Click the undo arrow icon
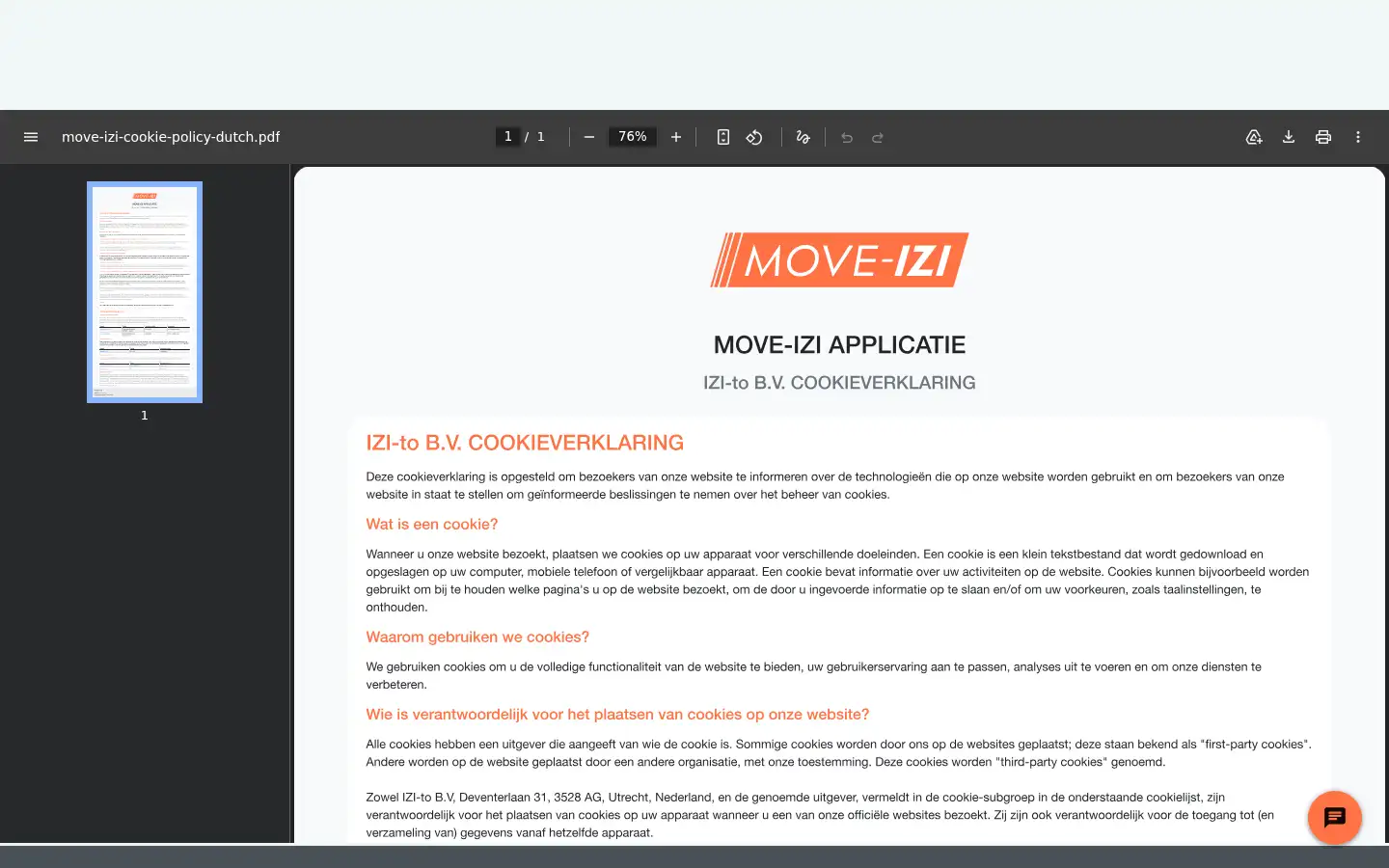Image resolution: width=1389 pixels, height=868 pixels. click(847, 137)
